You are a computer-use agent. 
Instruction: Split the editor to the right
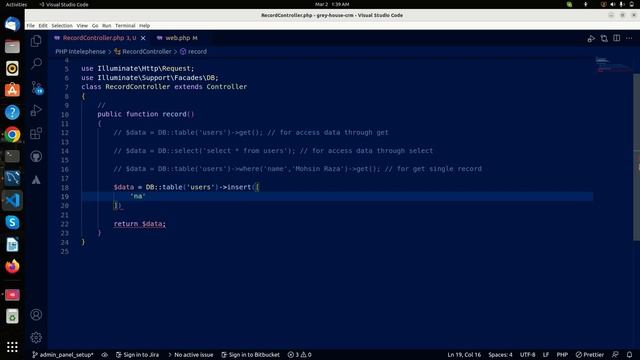pyautogui.click(x=617, y=38)
